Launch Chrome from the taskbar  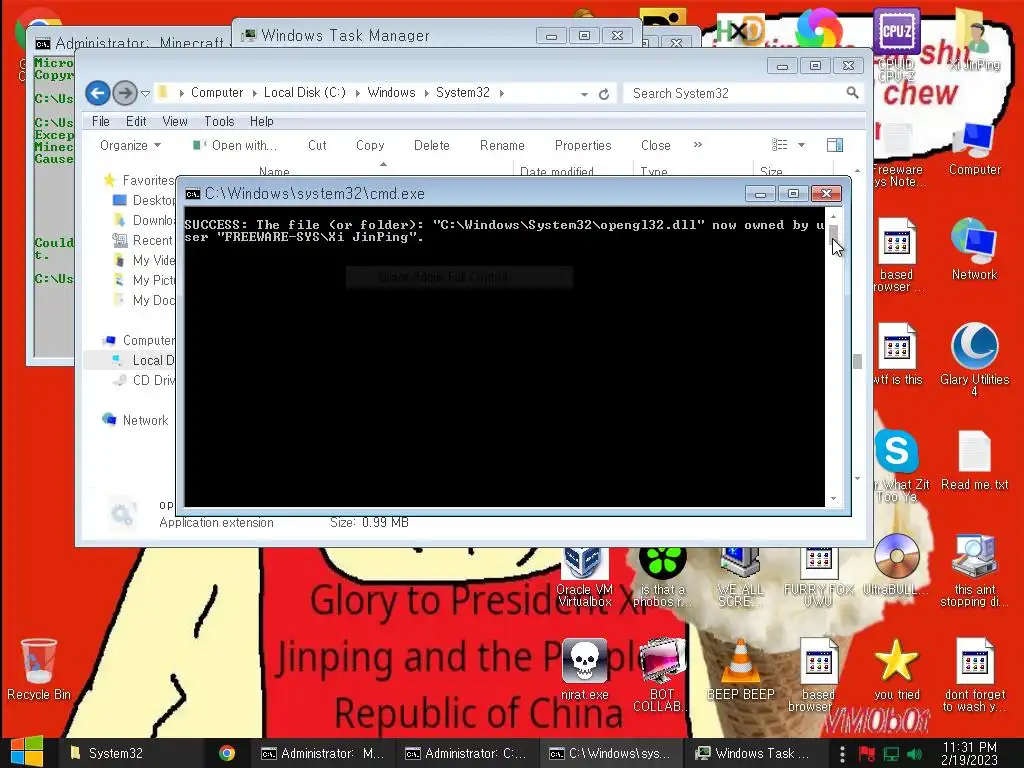[x=227, y=753]
